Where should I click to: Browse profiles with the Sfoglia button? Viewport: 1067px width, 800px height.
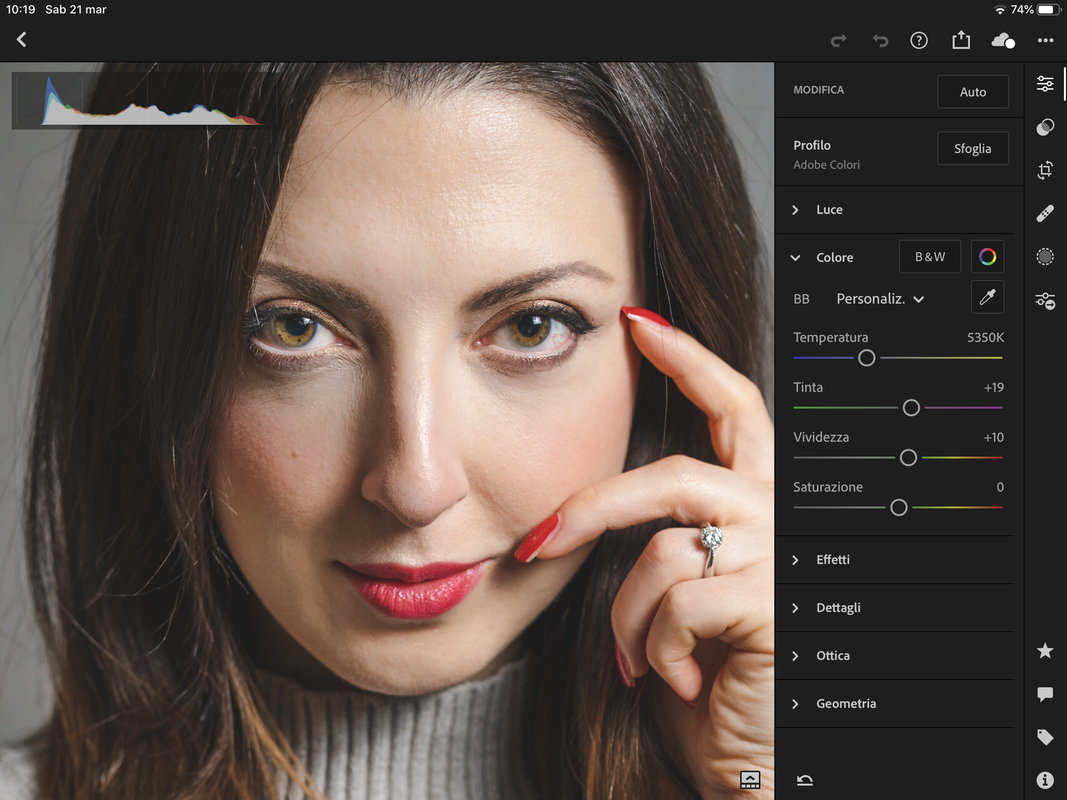(x=972, y=148)
